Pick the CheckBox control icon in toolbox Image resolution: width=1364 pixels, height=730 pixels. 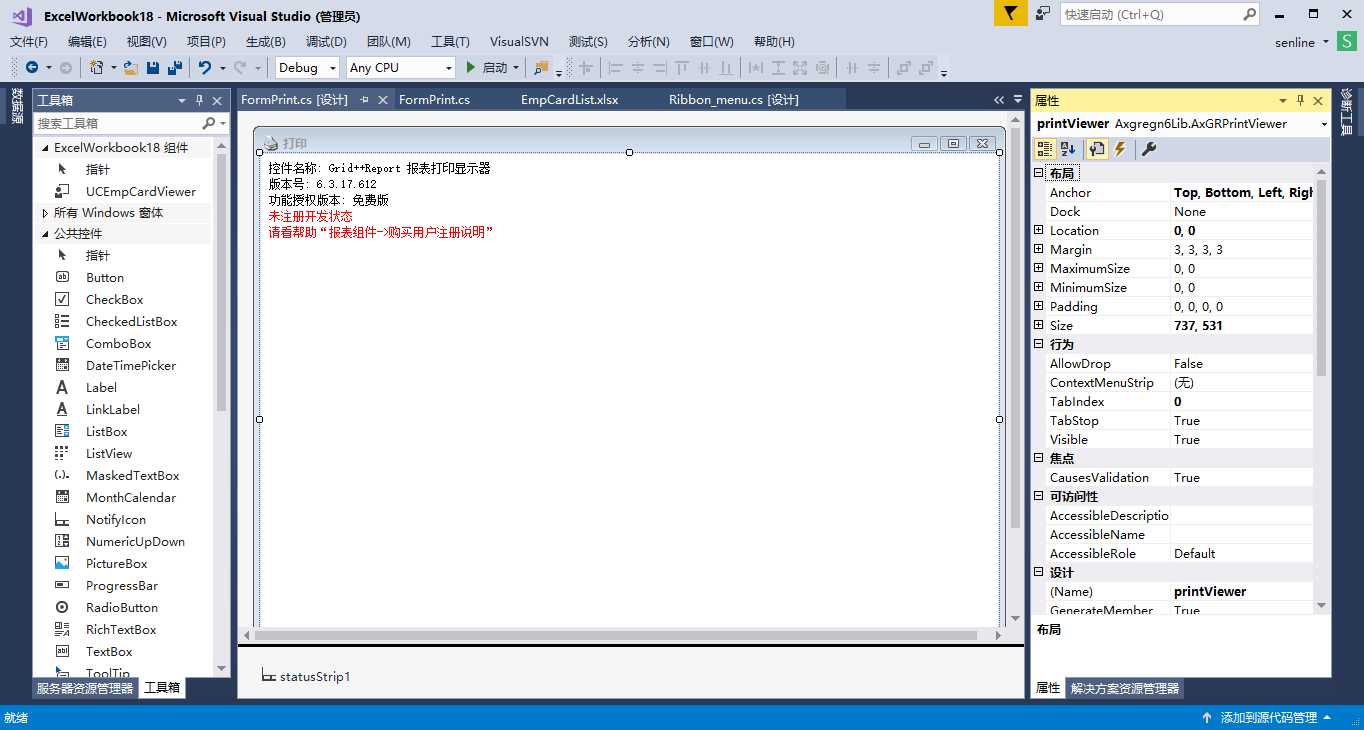[x=62, y=299]
